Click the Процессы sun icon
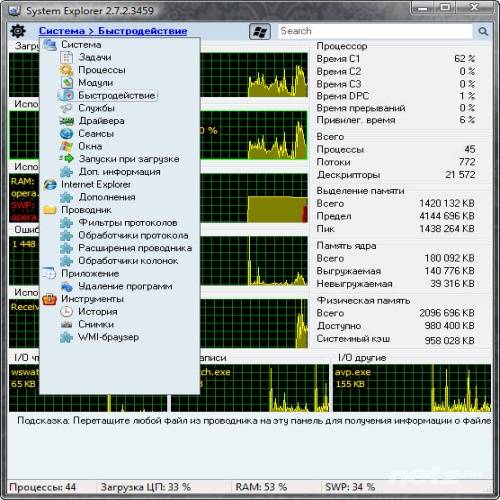The height and width of the screenshot is (500, 500). click(x=66, y=70)
